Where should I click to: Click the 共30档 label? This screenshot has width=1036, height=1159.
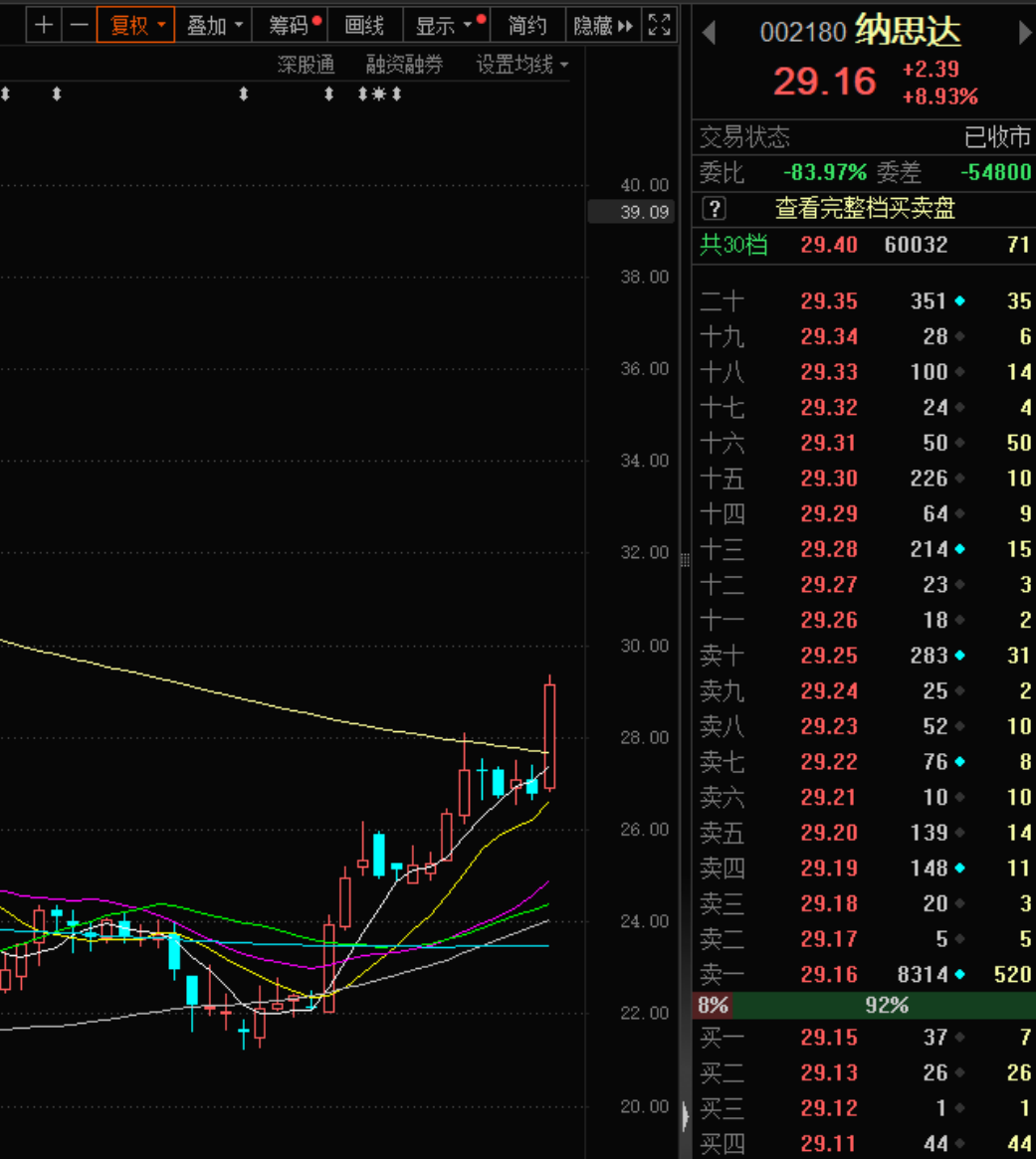(733, 245)
